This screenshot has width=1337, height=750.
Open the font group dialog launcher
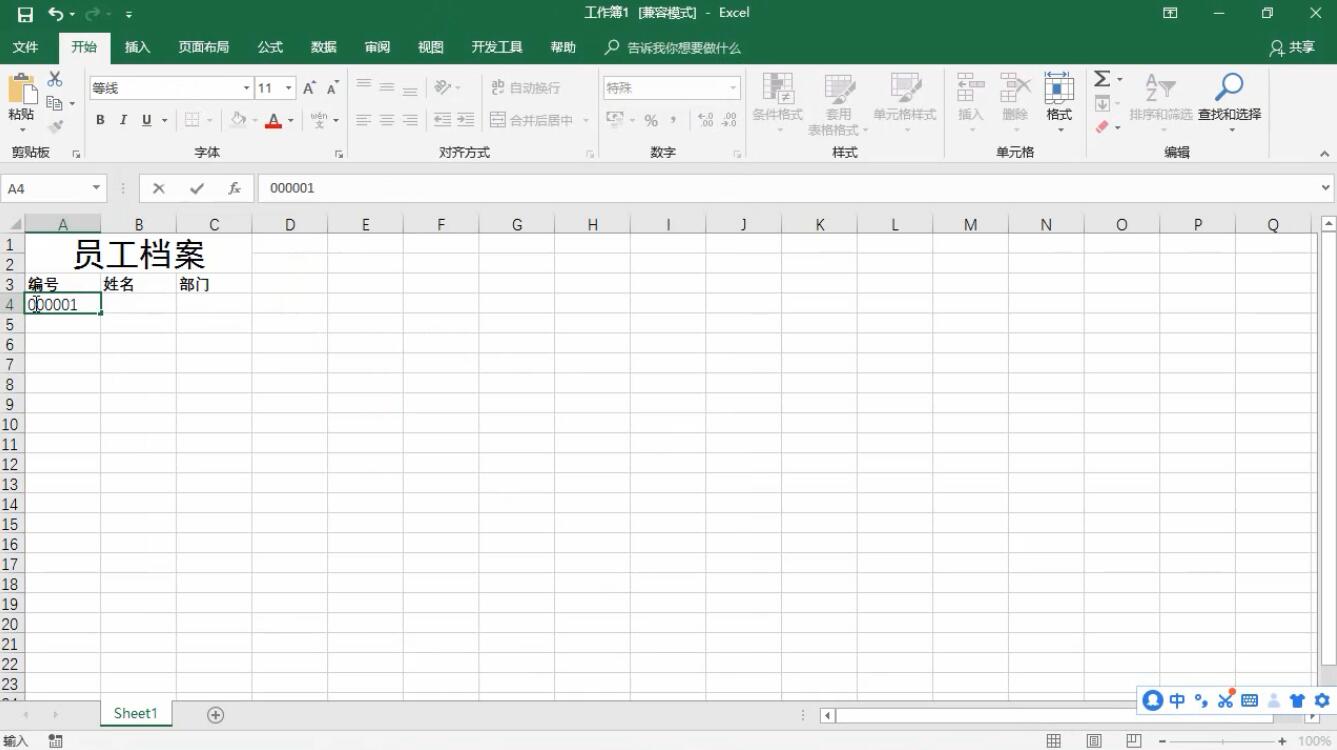(339, 154)
